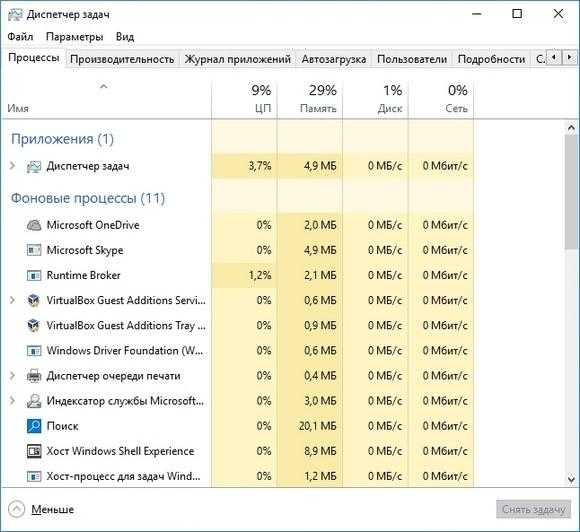This screenshot has width=580, height=532.
Task: Select the Microsoft OneDrive cloud icon
Action: [x=34, y=225]
